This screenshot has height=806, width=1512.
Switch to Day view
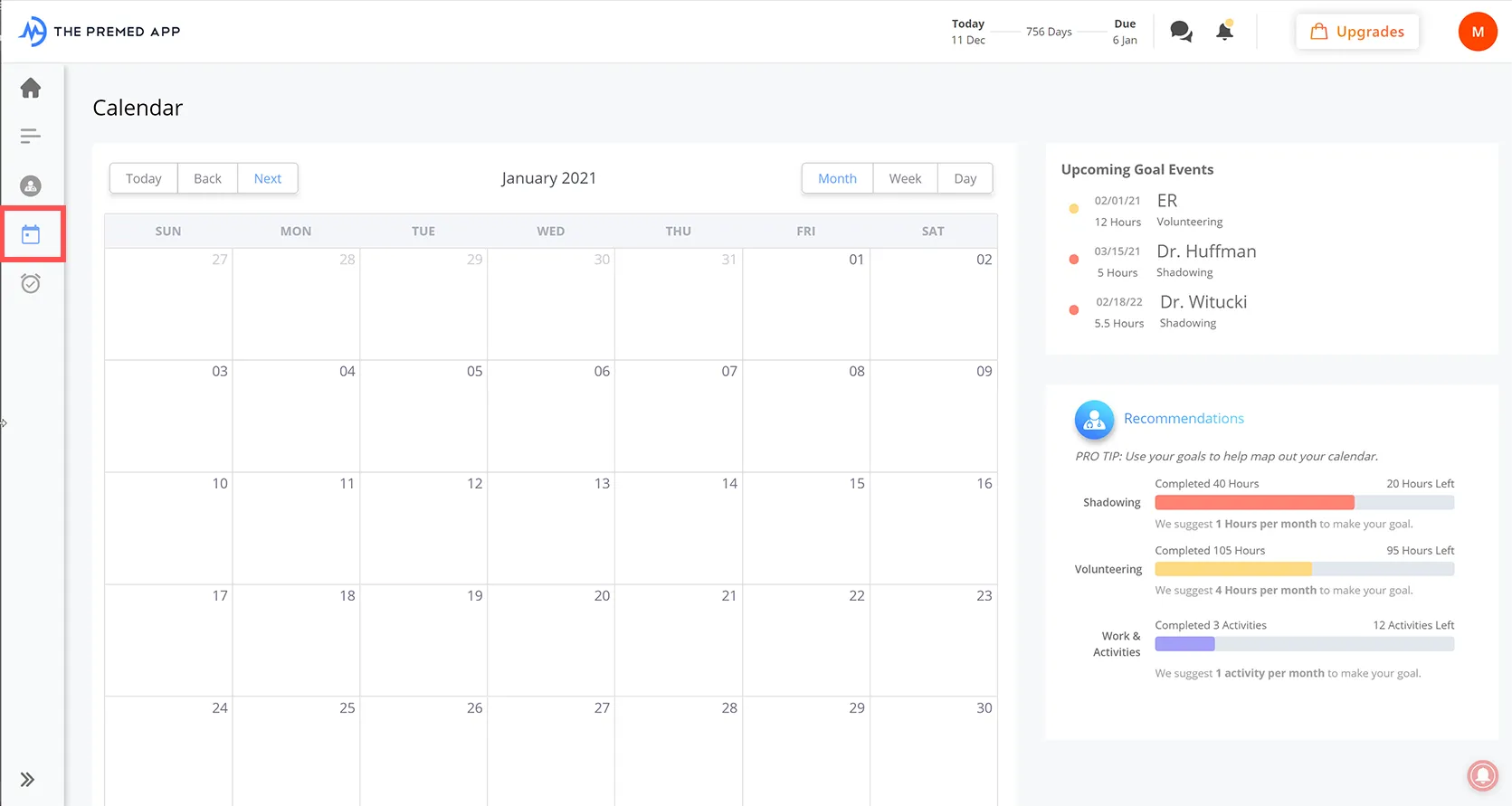point(965,178)
